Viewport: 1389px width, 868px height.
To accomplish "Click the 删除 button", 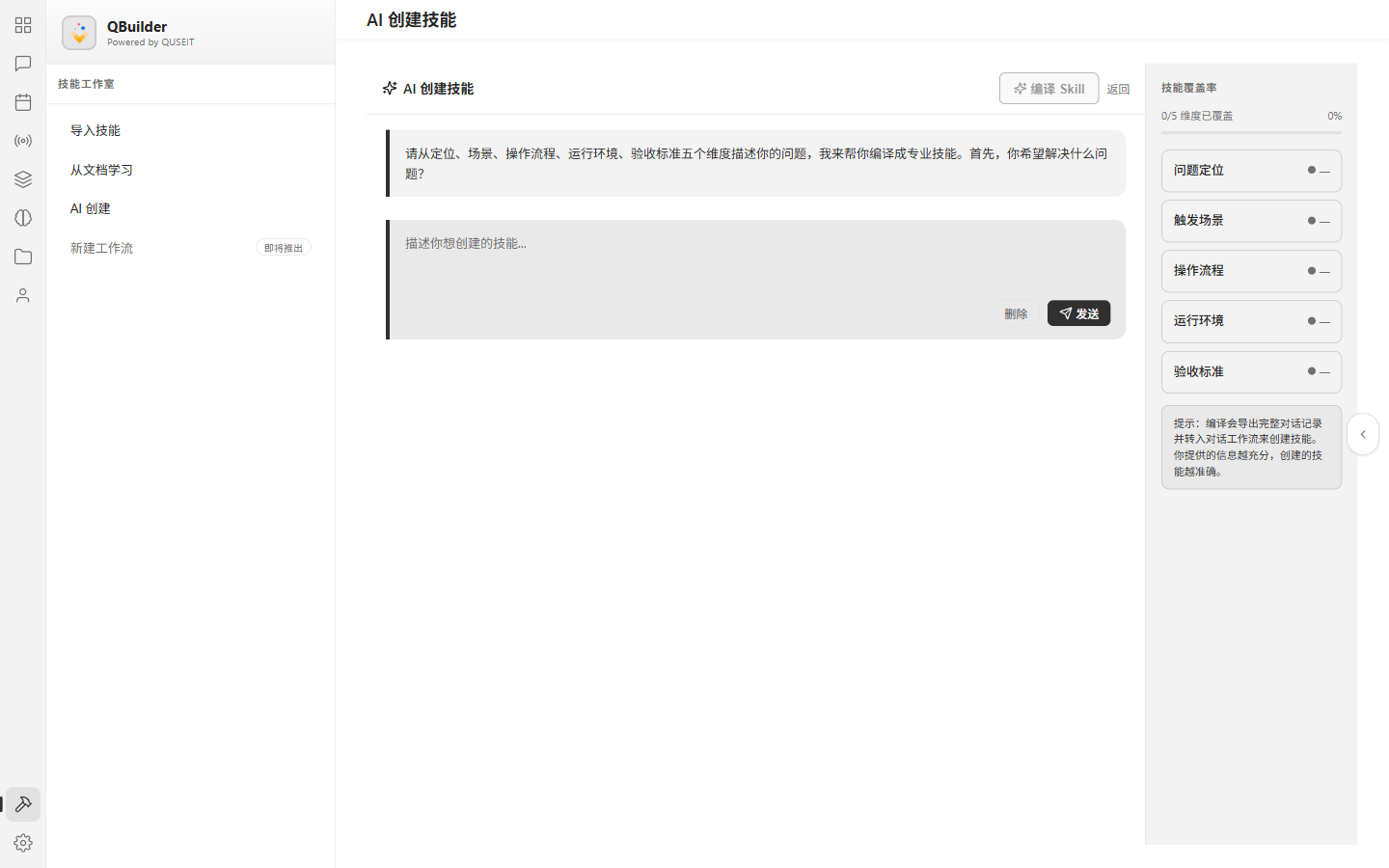I will point(1016,313).
